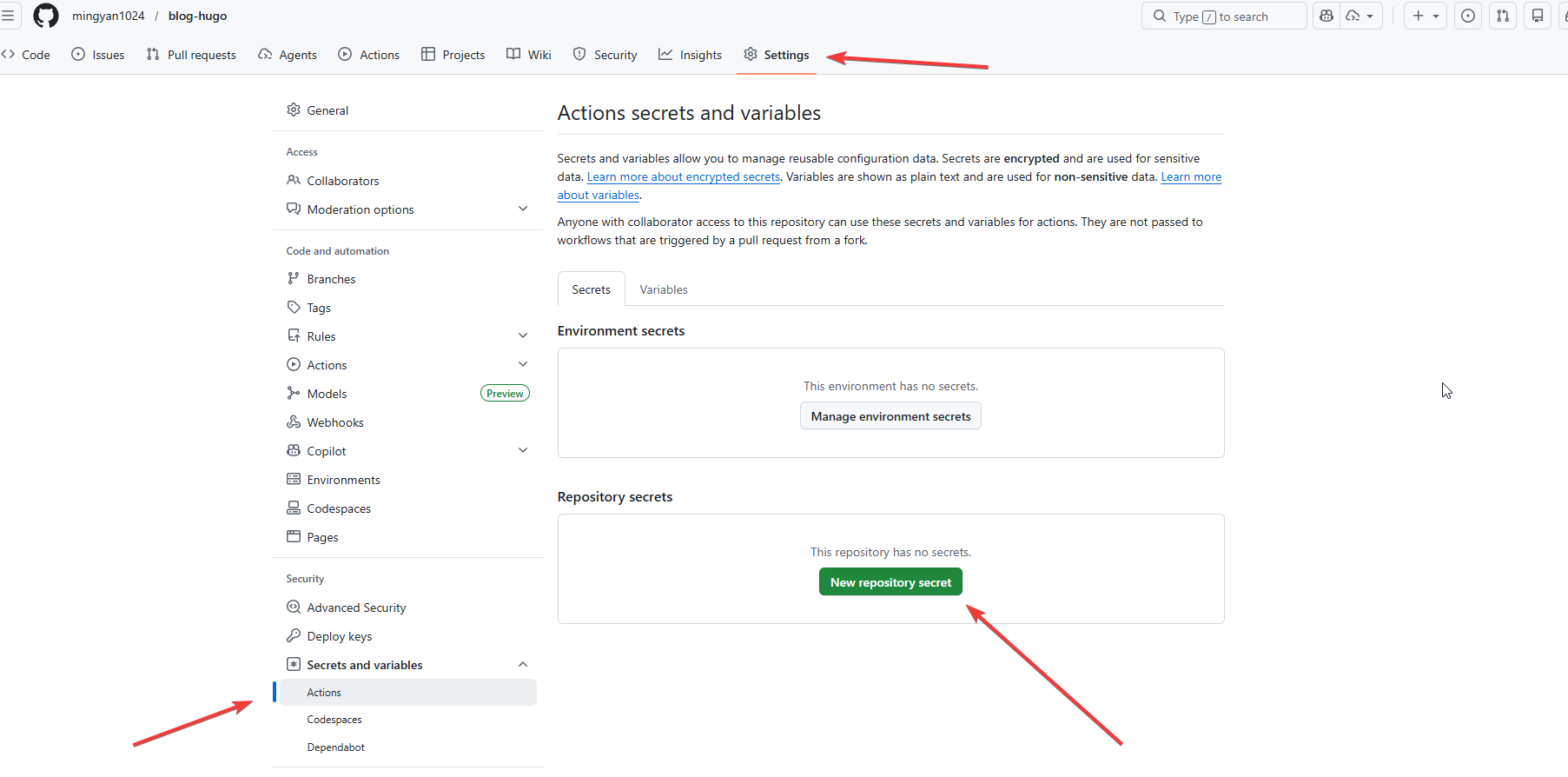Open the pull requests icon in header
This screenshot has width=1568, height=777.
point(1503,16)
